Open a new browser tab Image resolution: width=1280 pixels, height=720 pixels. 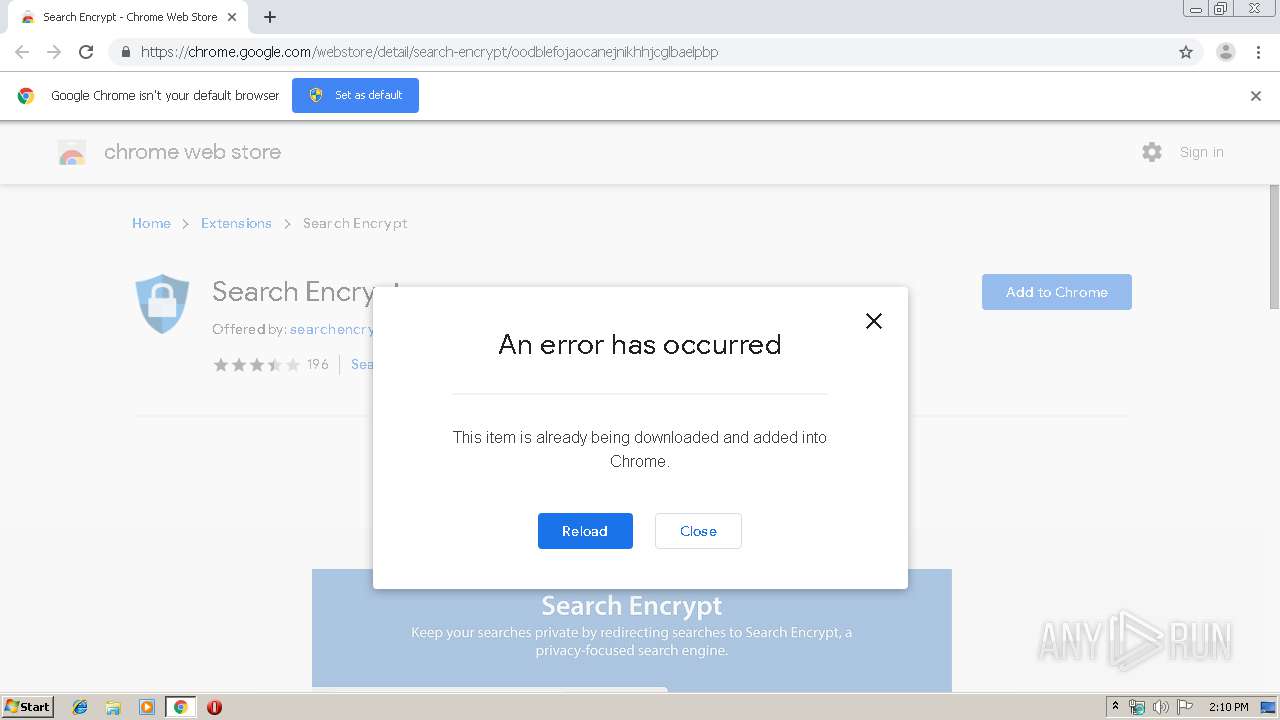coord(270,17)
